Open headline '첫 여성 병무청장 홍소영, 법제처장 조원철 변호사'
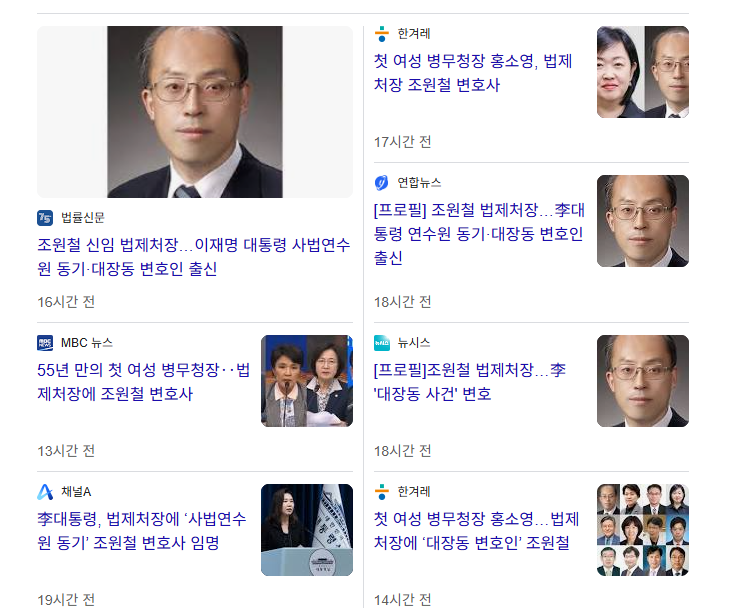This screenshot has height=613, width=754. coord(473,73)
